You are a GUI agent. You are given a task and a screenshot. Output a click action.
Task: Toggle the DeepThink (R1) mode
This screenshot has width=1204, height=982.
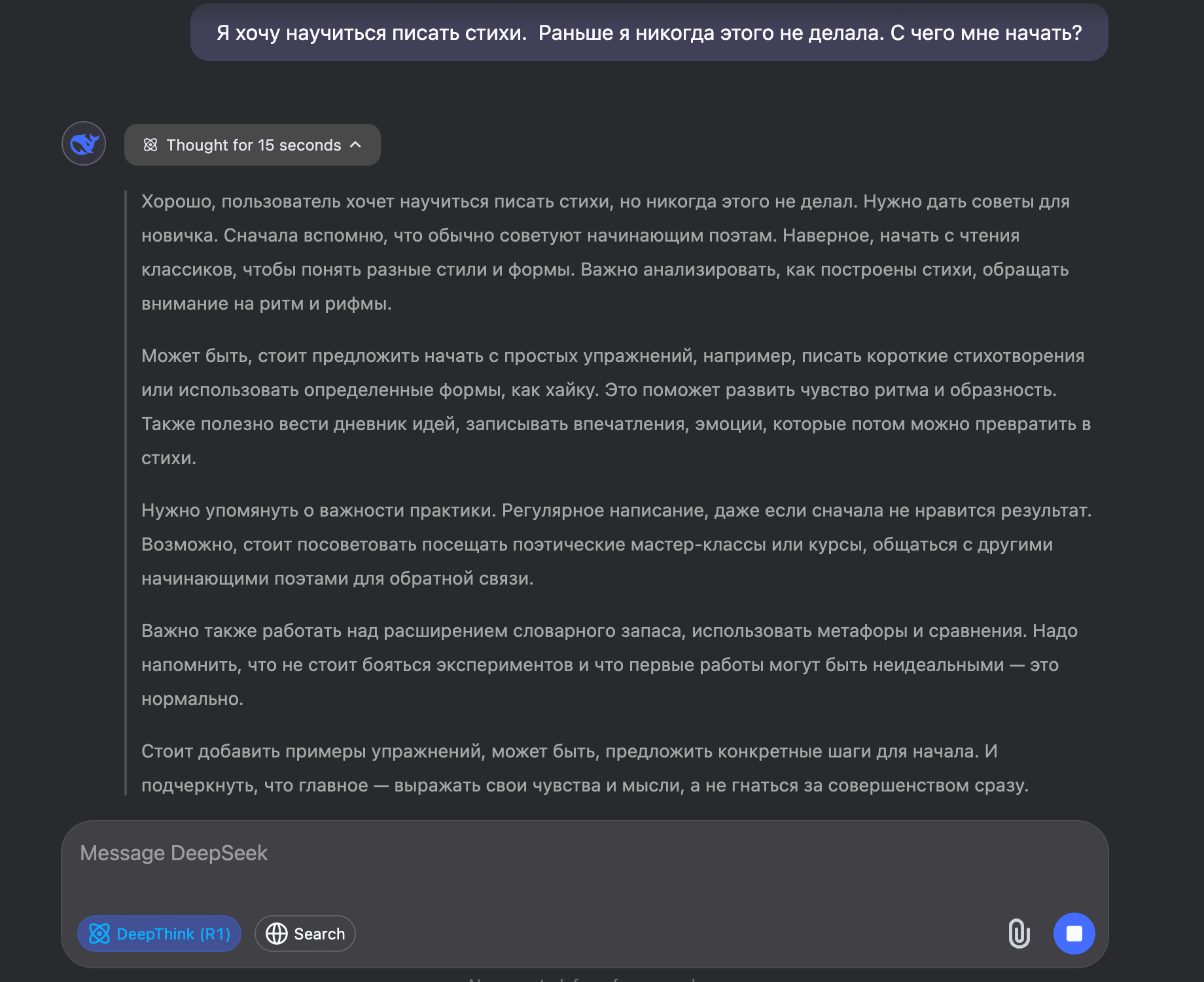159,933
